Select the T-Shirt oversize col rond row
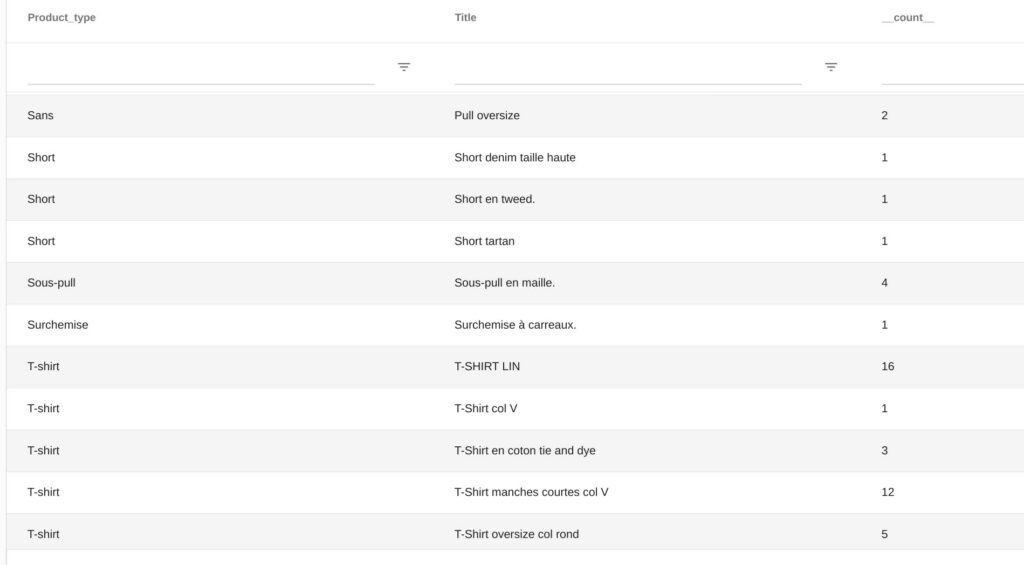Viewport: 1024px width, 565px height. click(515, 532)
